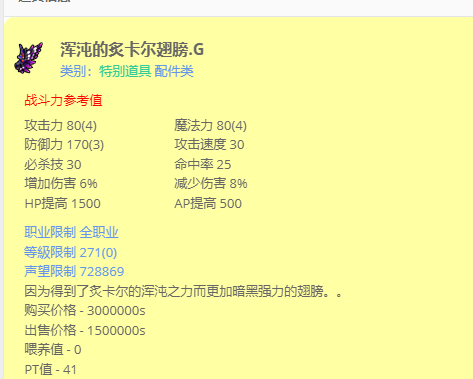
Task: Click the 等級限制 271(0) line
Action: point(71,252)
